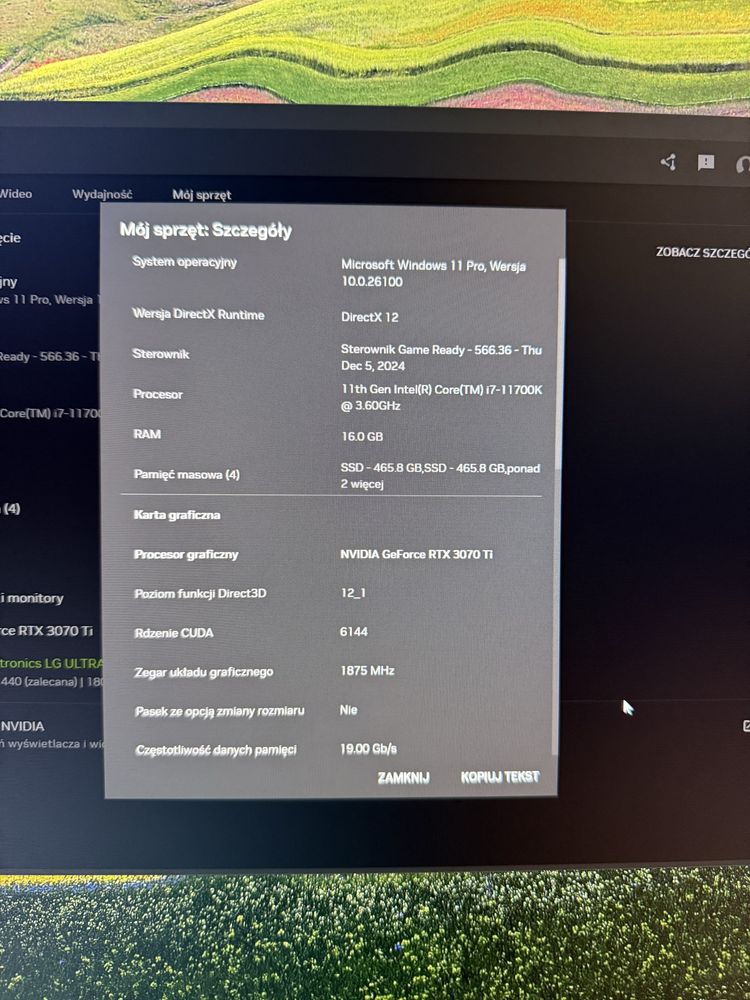Click 'tronics LG ULTRA' monitor text behind dialog
The height and width of the screenshot is (1000, 750).
51,663
